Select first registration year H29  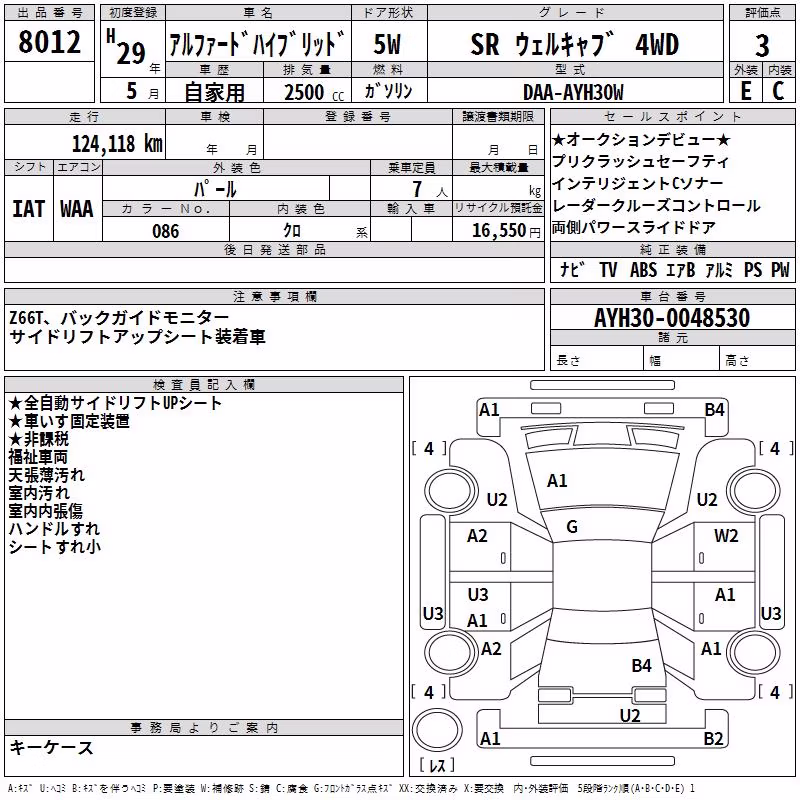tap(126, 47)
